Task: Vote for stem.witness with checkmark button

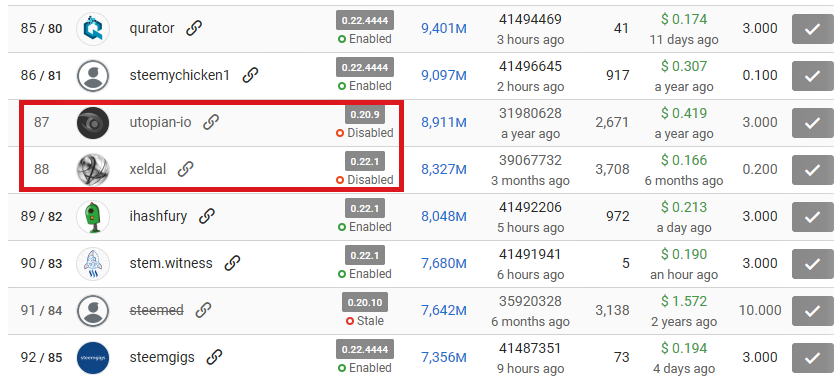Action: [812, 264]
